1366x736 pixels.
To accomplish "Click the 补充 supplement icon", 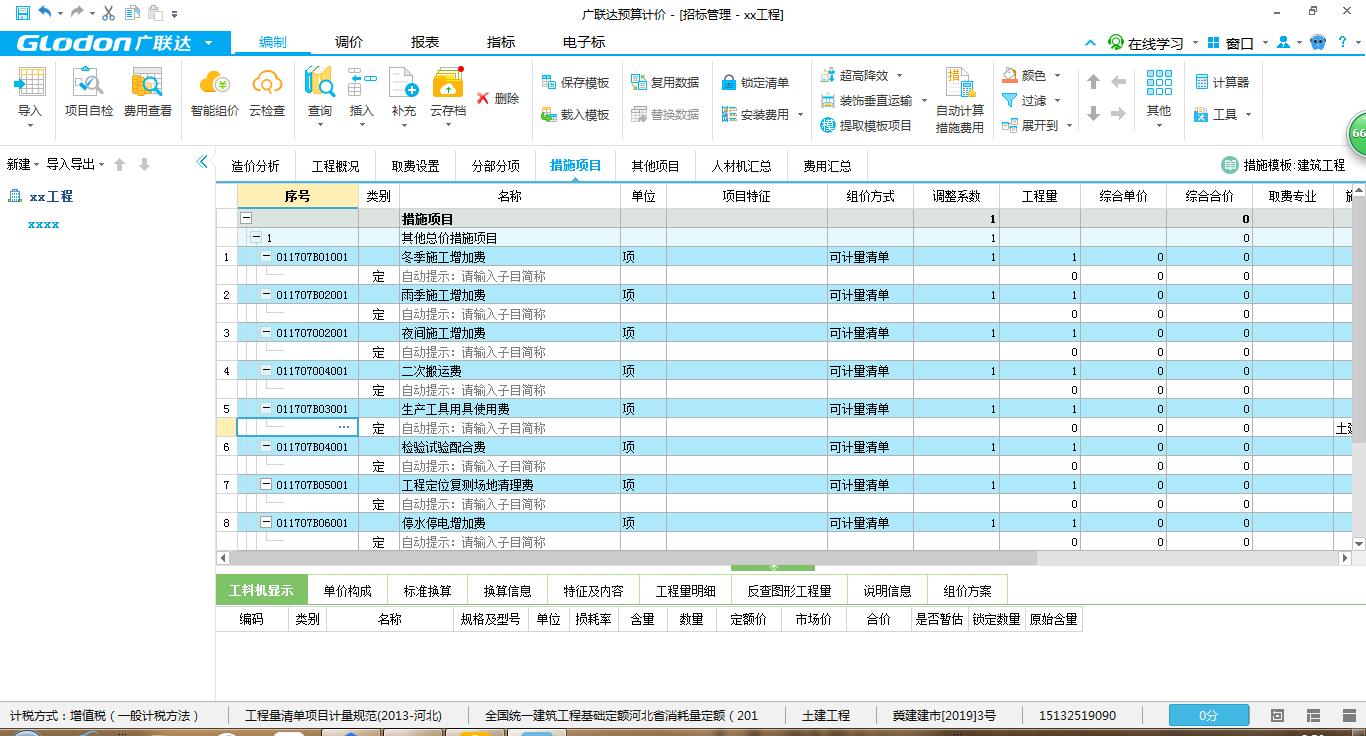I will tap(404, 82).
